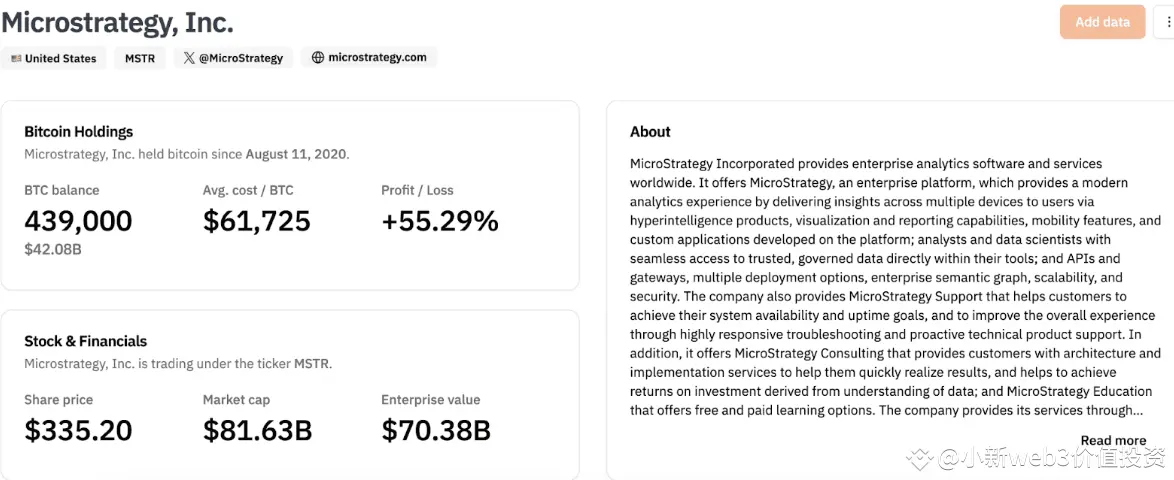Click the $70.38B enterprise value figure
This screenshot has height=480, width=1174.
coord(436,431)
